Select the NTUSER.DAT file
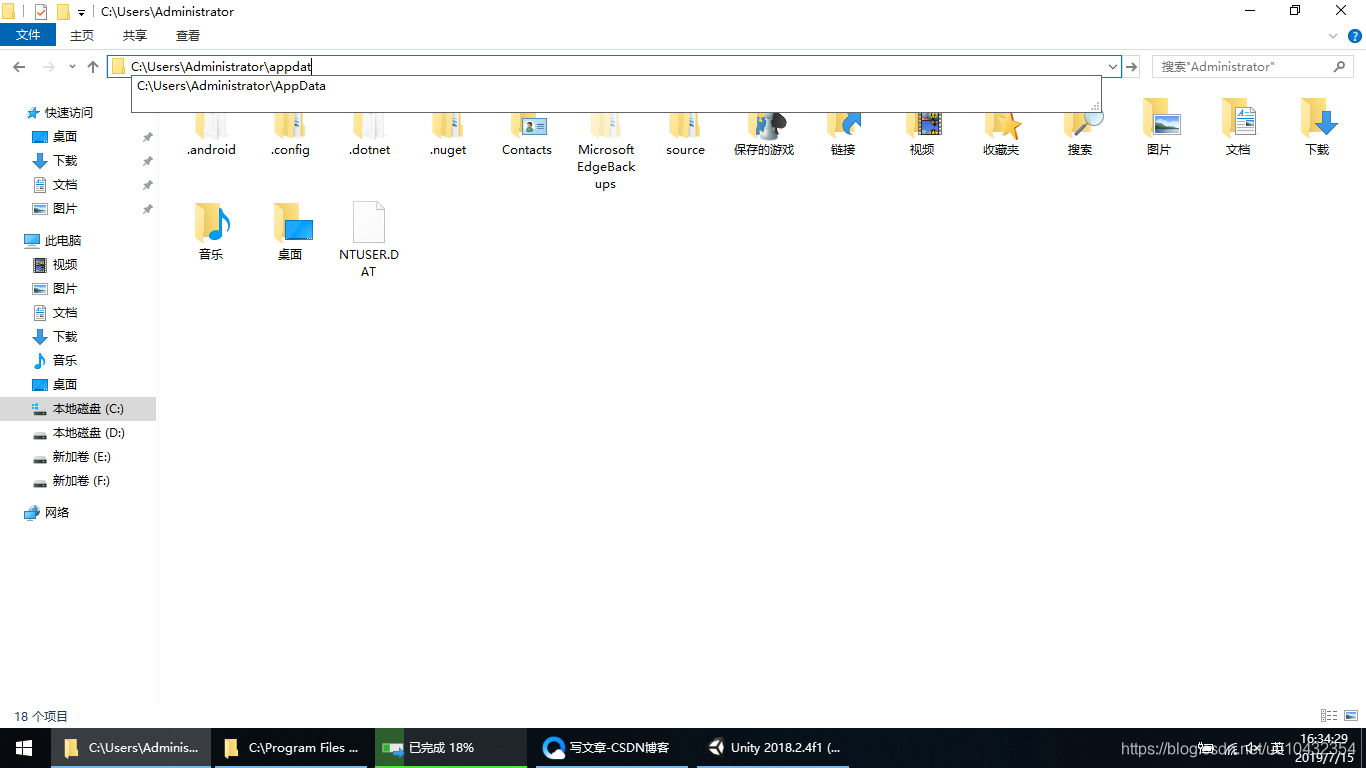This screenshot has width=1366, height=768. coord(369,240)
